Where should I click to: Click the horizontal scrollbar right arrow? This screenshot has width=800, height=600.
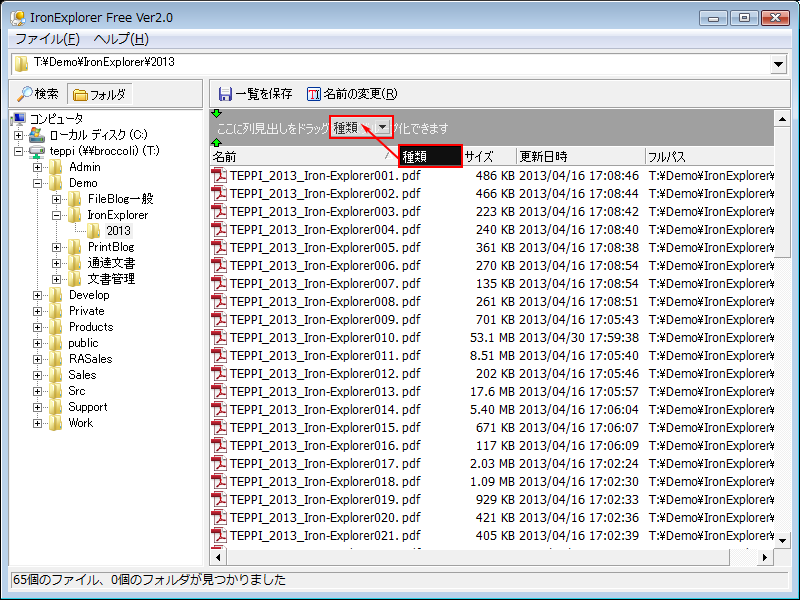(x=764, y=558)
